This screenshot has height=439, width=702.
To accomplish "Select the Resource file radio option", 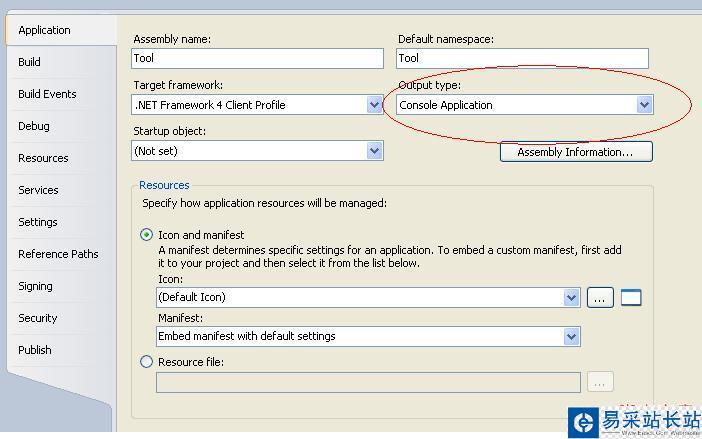I will tap(147, 362).
